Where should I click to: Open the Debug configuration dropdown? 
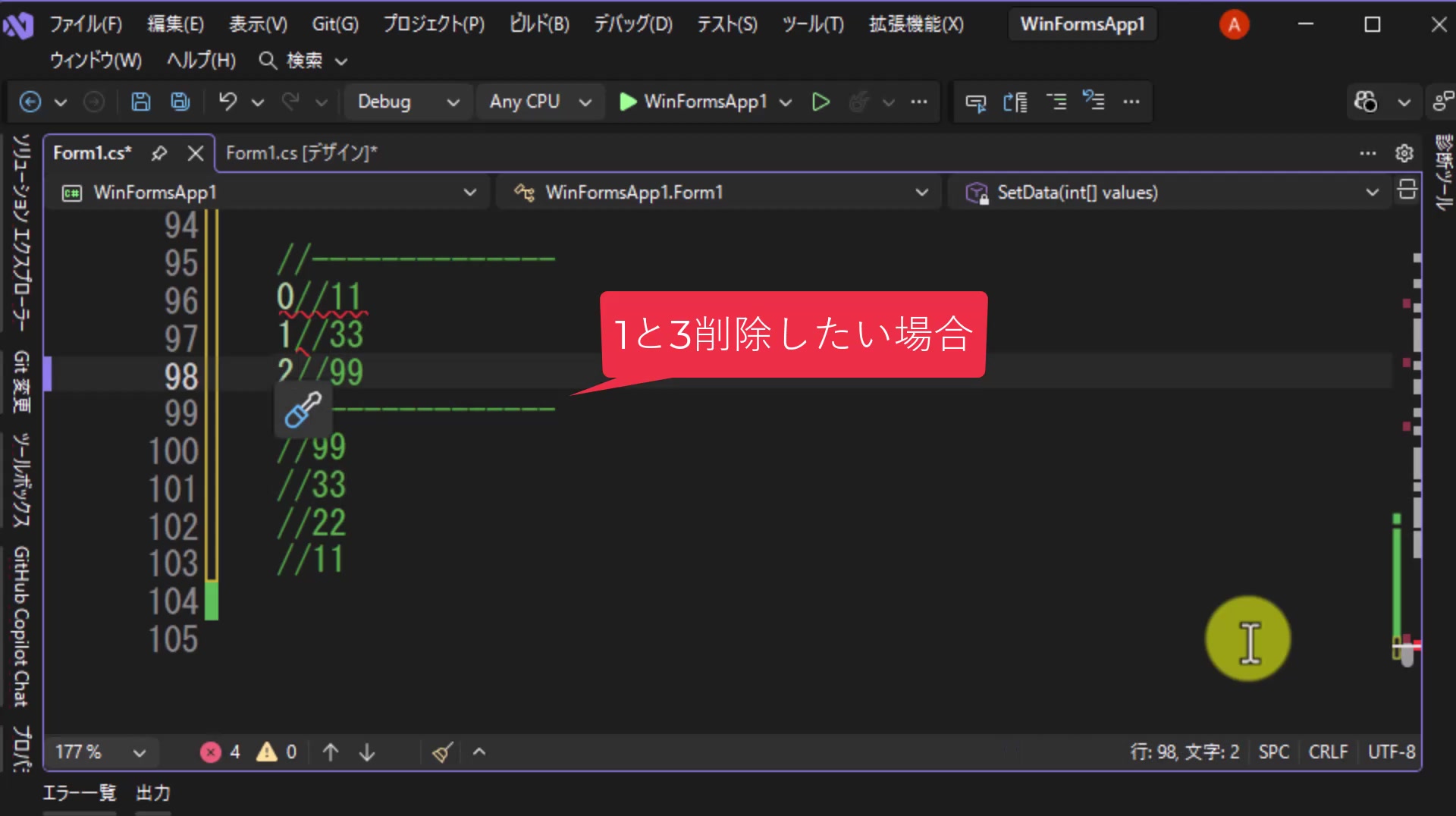[408, 102]
